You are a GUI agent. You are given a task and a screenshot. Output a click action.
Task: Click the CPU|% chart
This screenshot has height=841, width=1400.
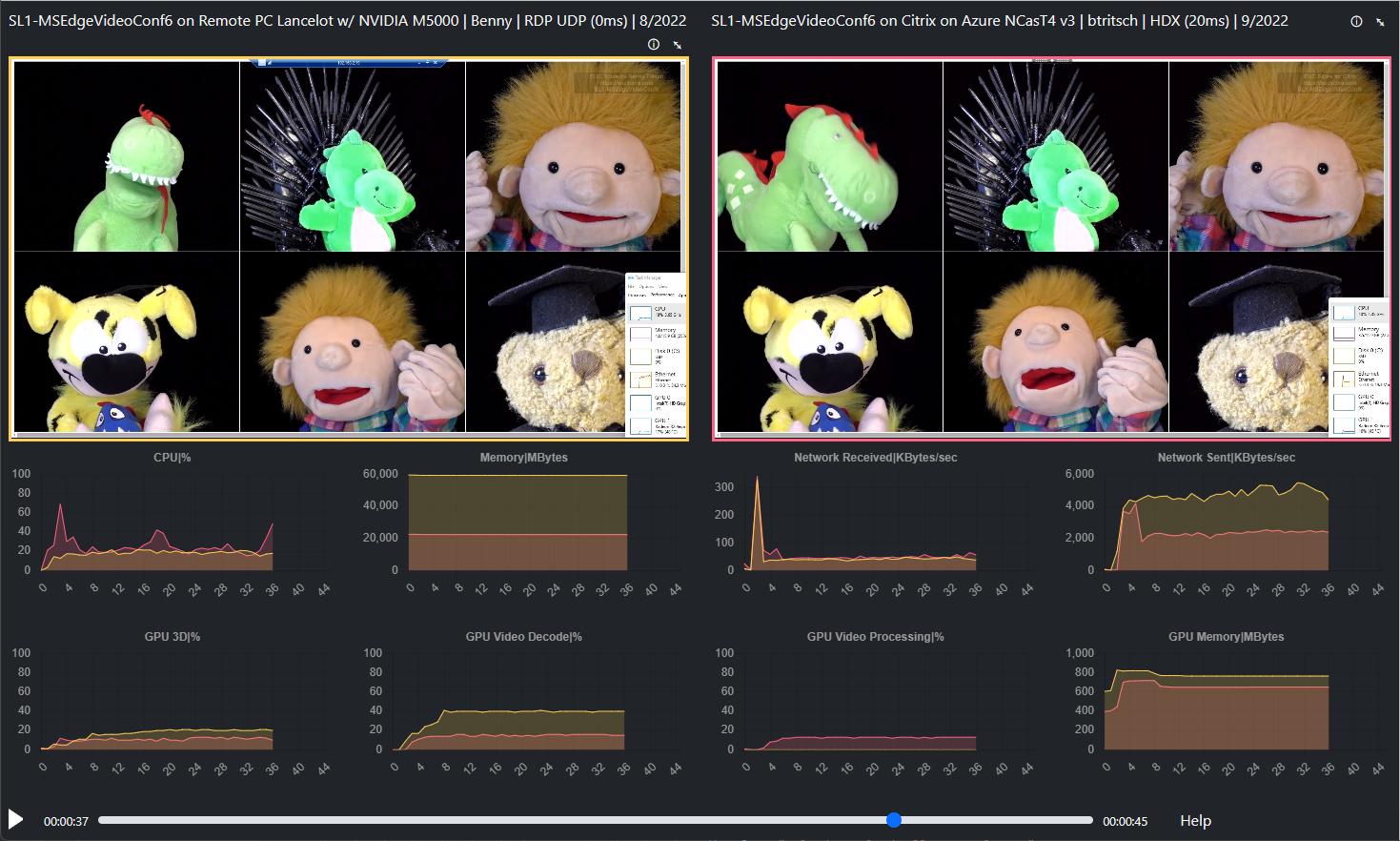(172, 524)
